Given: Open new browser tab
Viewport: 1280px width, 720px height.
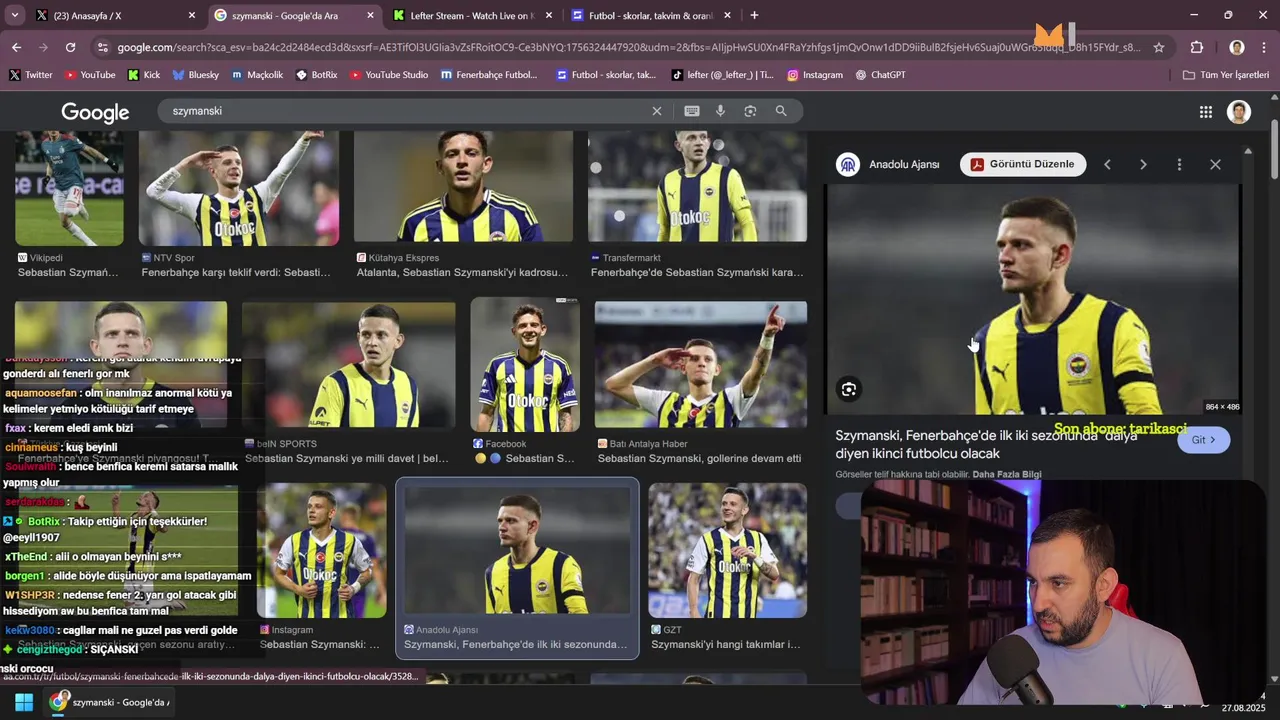Looking at the screenshot, I should pos(754,15).
